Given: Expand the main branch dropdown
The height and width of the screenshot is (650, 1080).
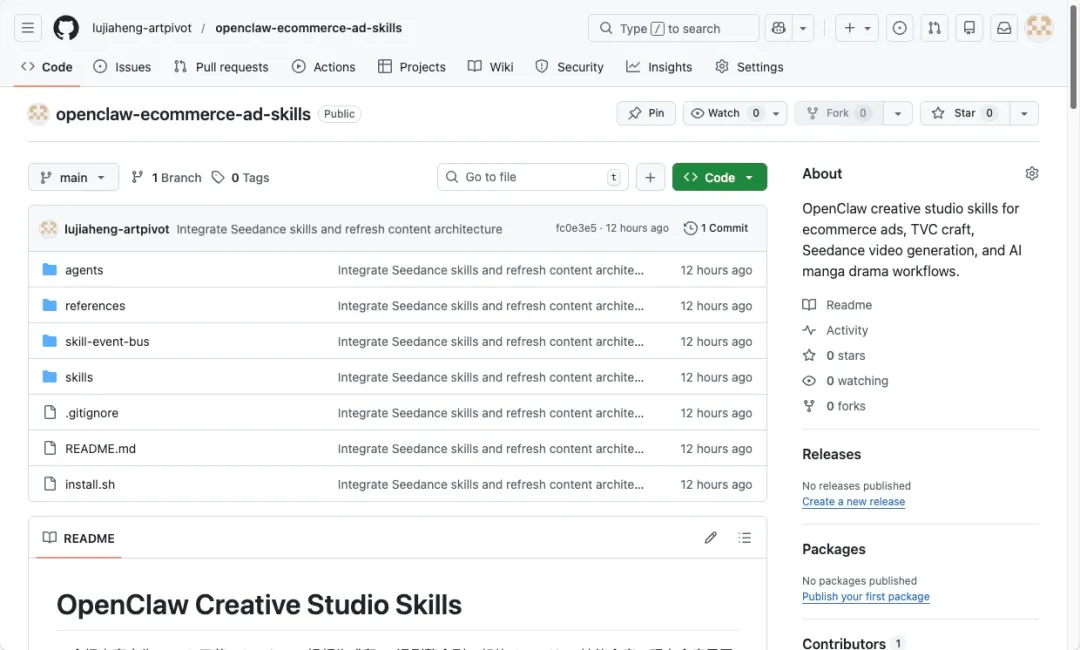Looking at the screenshot, I should click(73, 177).
